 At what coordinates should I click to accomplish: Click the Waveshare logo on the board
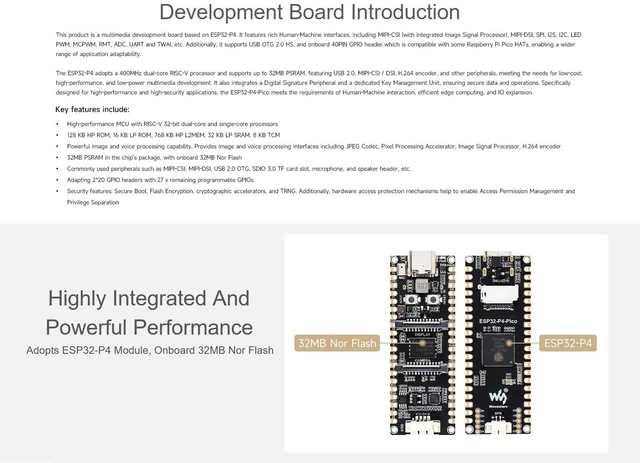tap(498, 398)
